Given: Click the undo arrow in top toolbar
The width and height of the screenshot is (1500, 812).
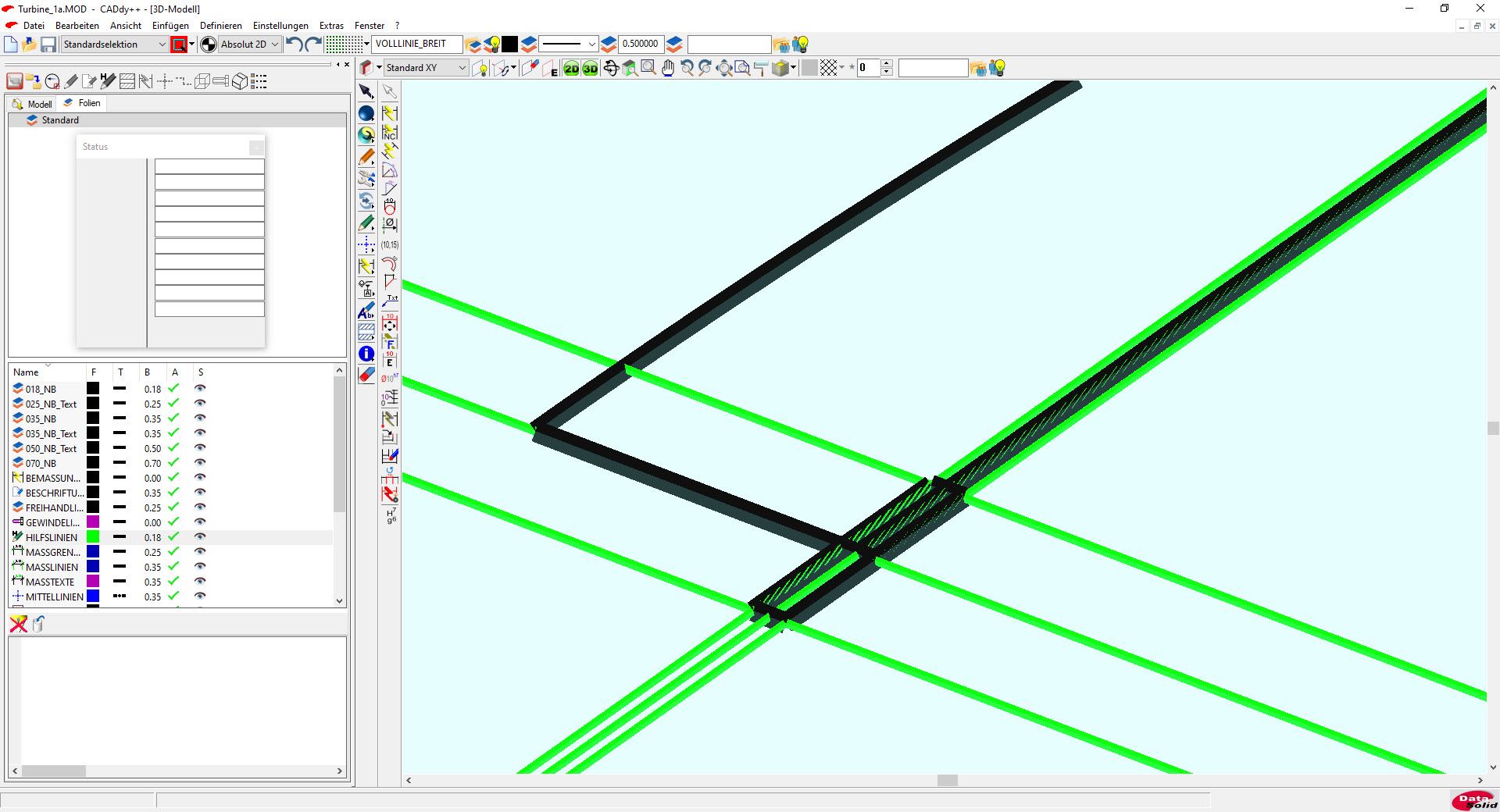Looking at the screenshot, I should (x=294, y=45).
